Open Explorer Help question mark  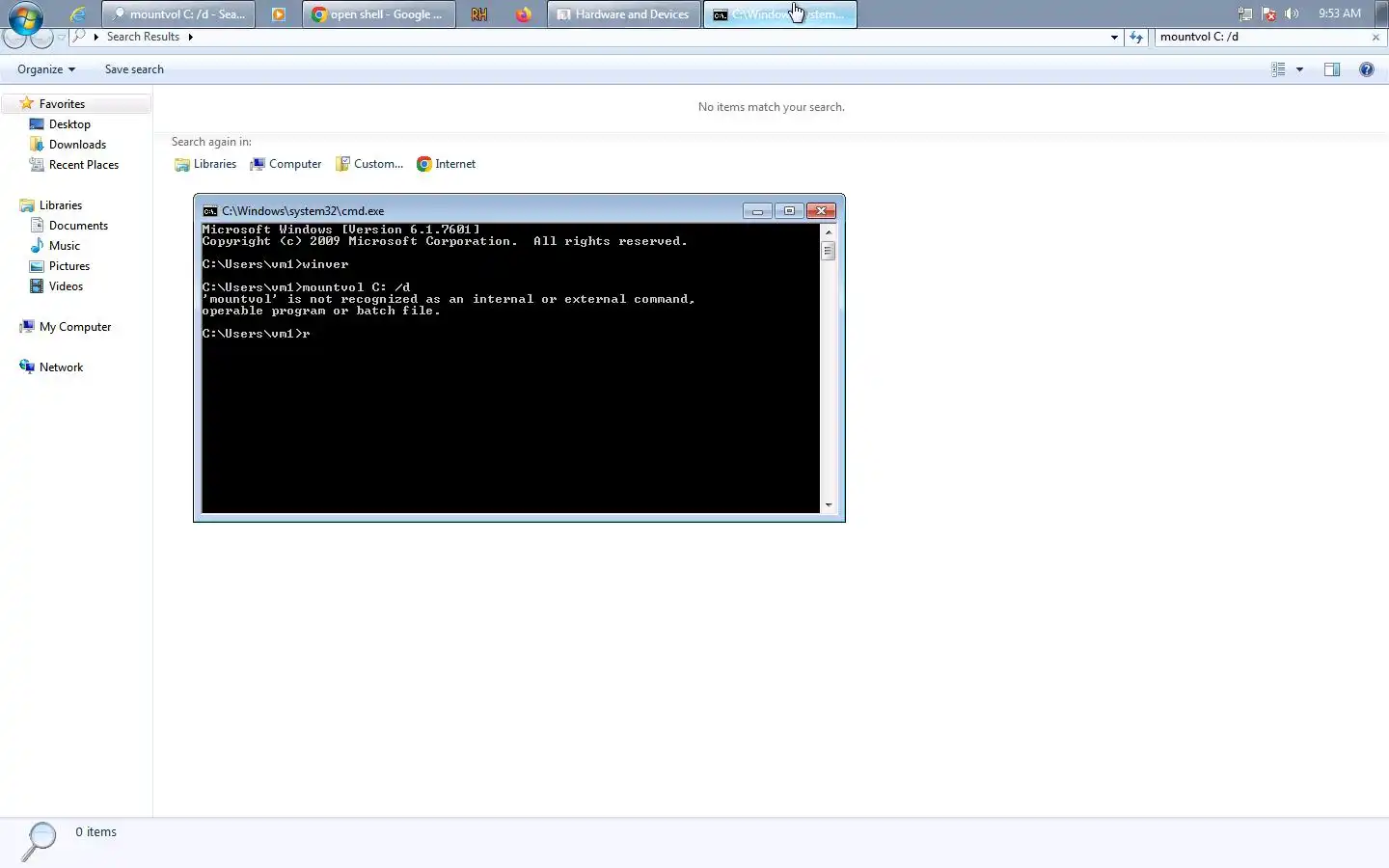click(x=1367, y=69)
